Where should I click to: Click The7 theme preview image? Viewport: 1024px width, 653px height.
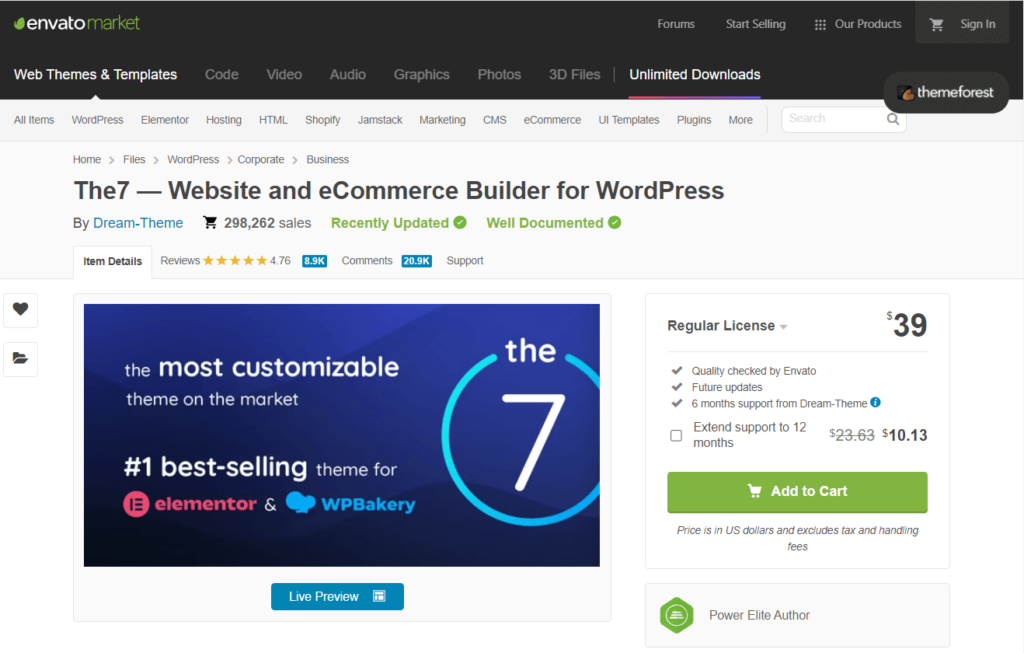[x=342, y=435]
